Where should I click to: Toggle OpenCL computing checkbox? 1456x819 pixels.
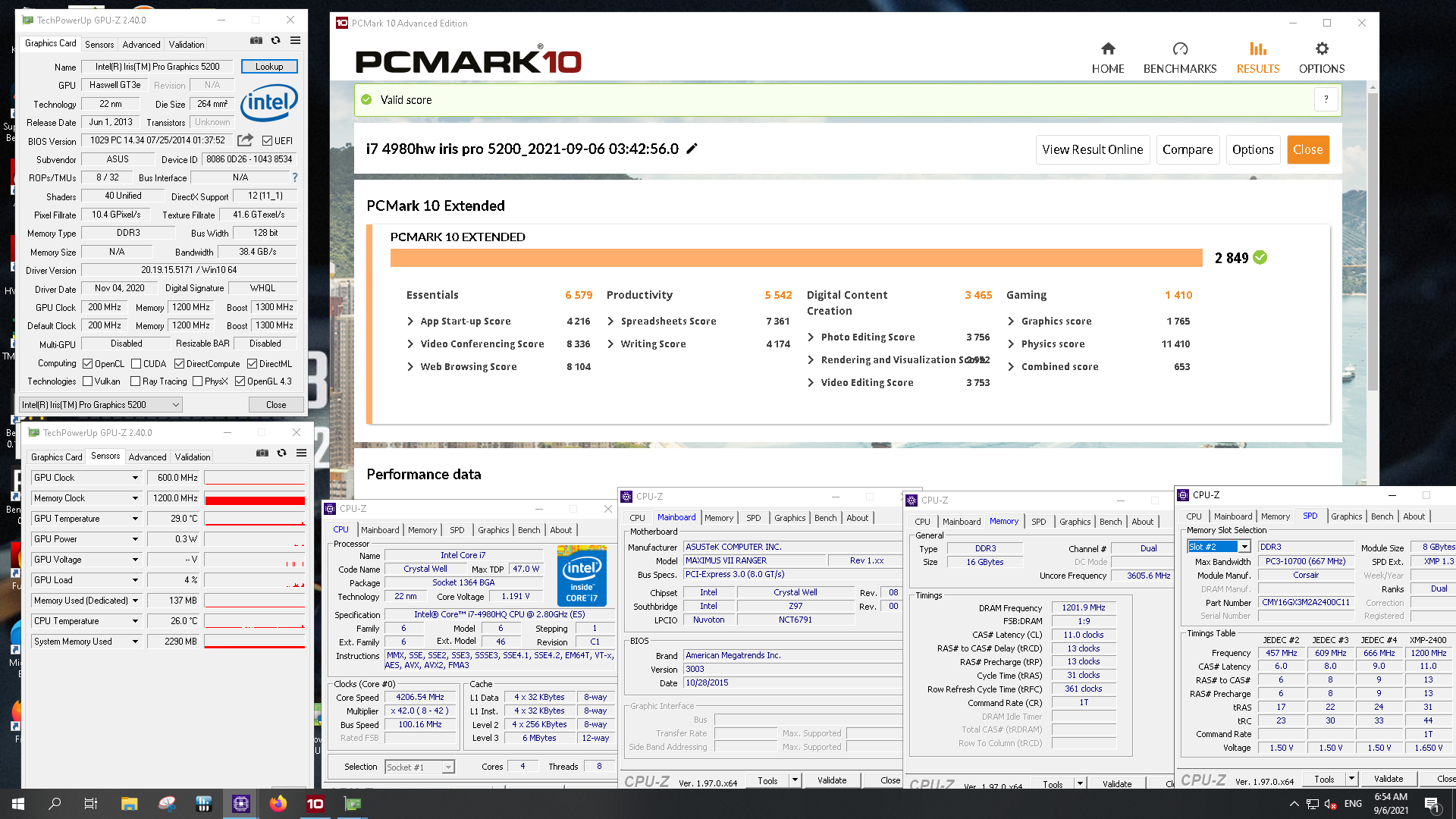click(88, 364)
